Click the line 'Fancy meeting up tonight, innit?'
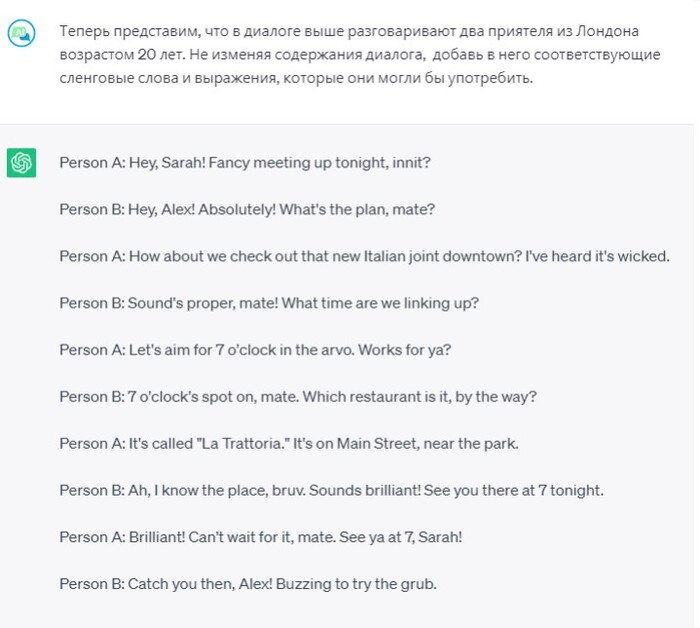This screenshot has height=628, width=700. click(245, 162)
